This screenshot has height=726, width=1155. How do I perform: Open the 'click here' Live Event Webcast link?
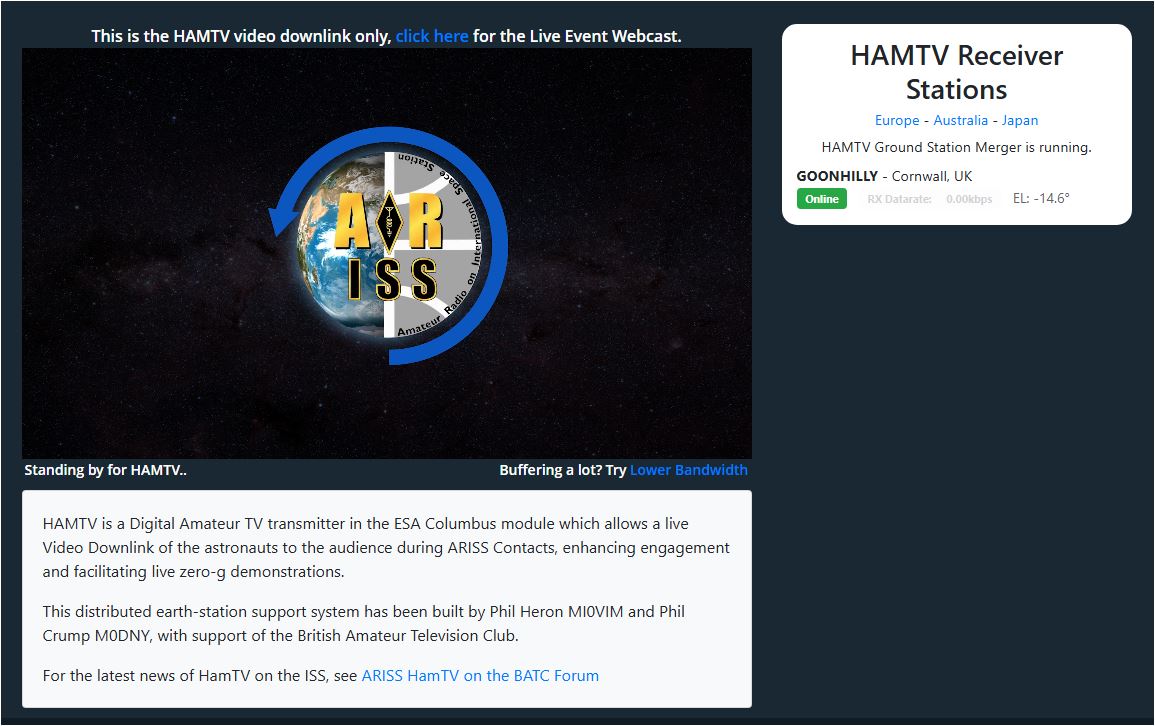[432, 36]
